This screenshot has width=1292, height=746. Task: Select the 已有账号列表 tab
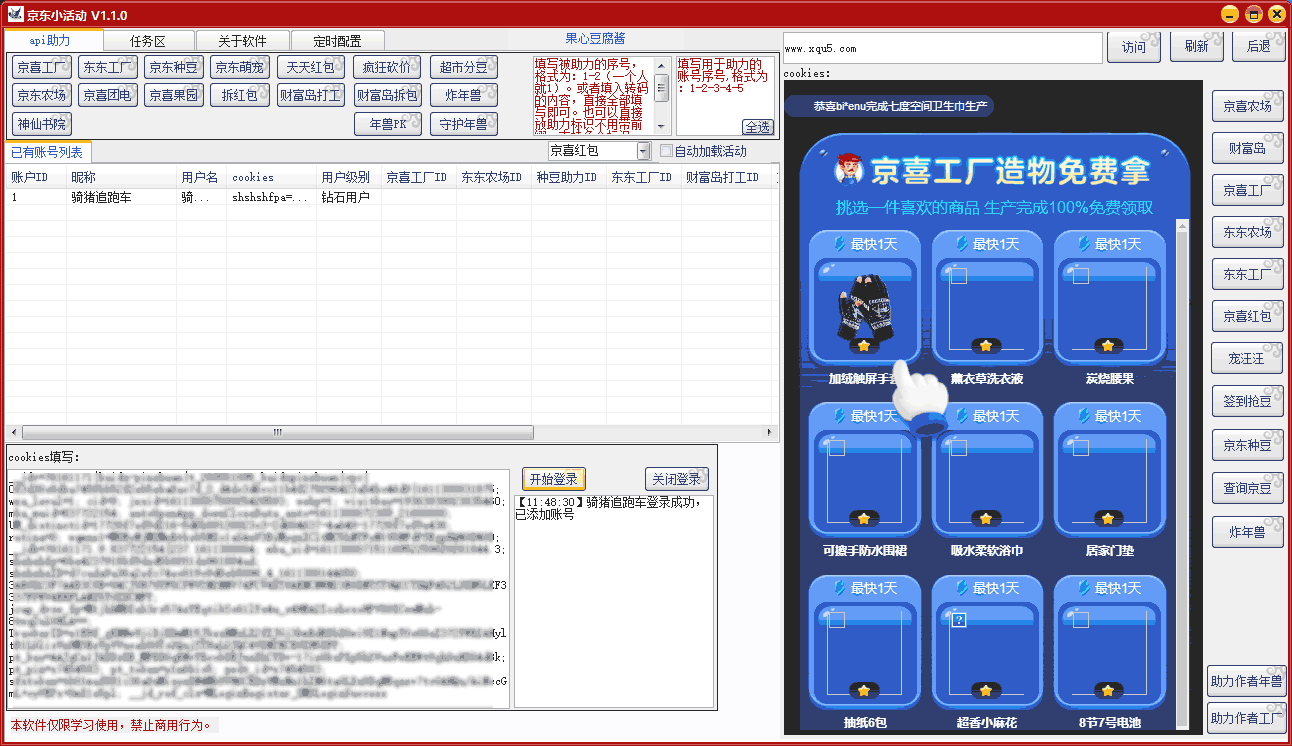(47, 152)
